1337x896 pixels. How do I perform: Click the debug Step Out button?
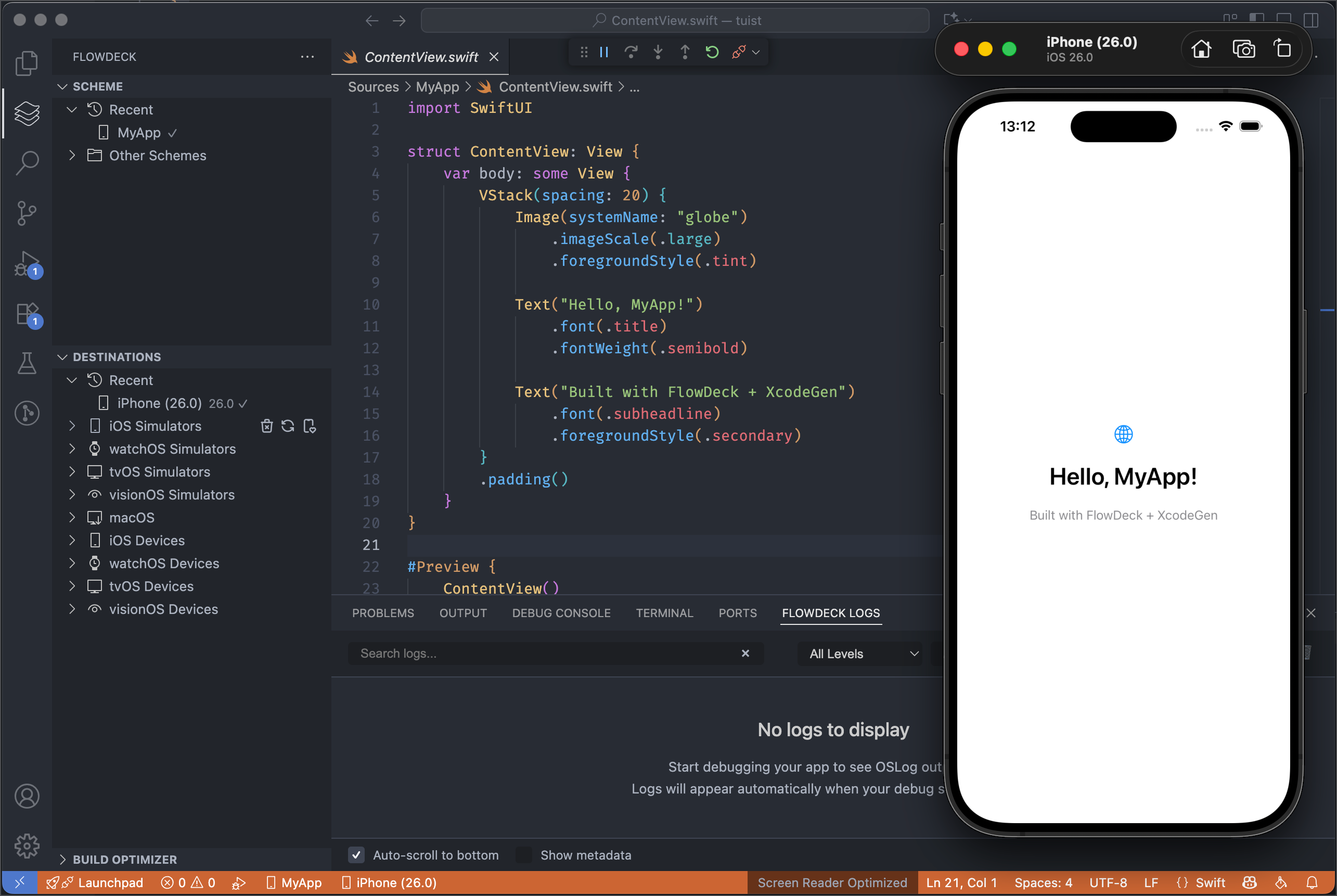click(685, 53)
